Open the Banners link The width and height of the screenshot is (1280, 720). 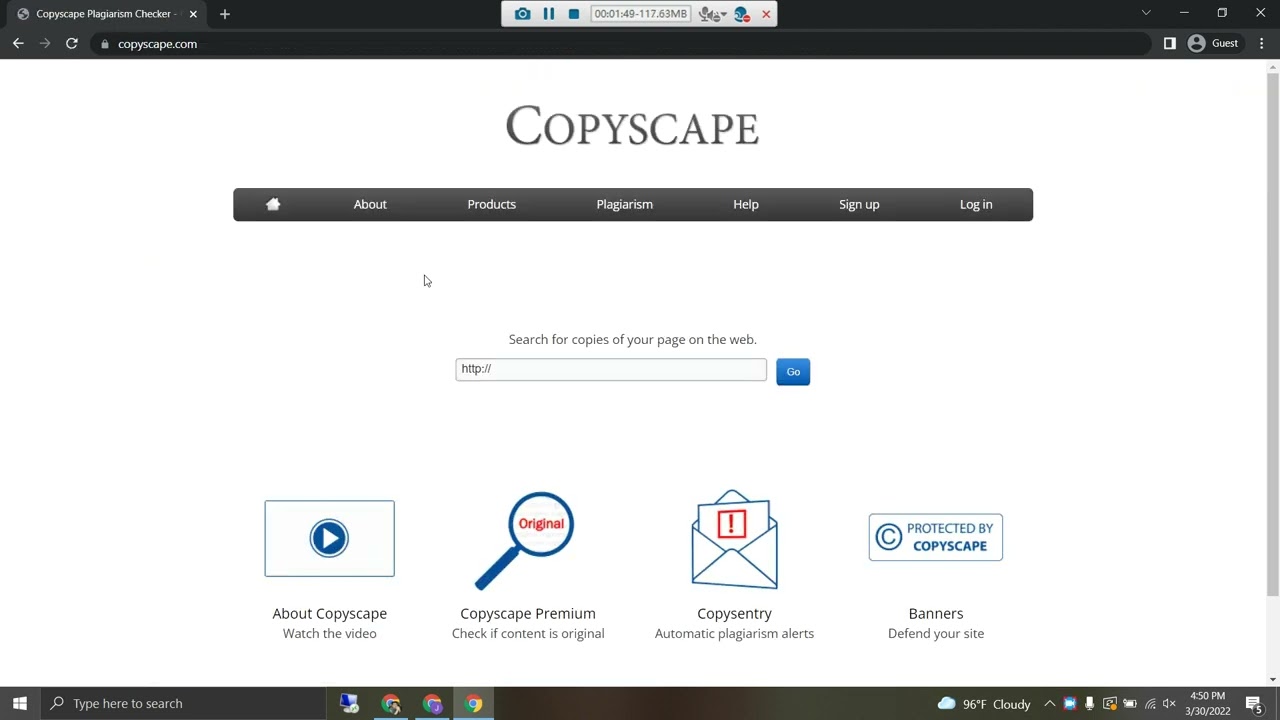(x=936, y=613)
